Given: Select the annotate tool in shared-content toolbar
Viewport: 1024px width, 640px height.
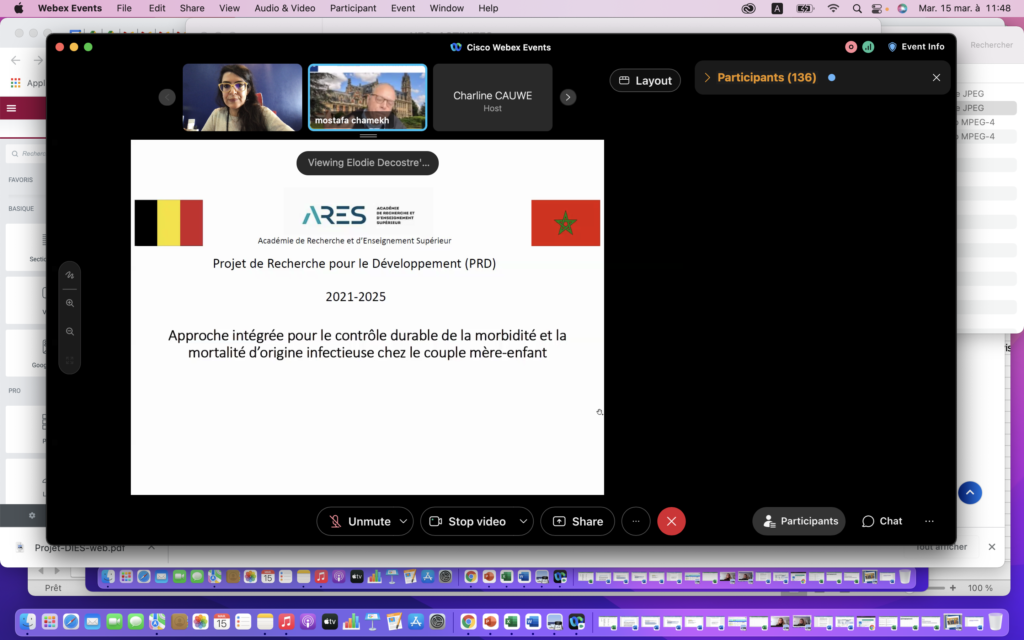Looking at the screenshot, I should pos(70,275).
